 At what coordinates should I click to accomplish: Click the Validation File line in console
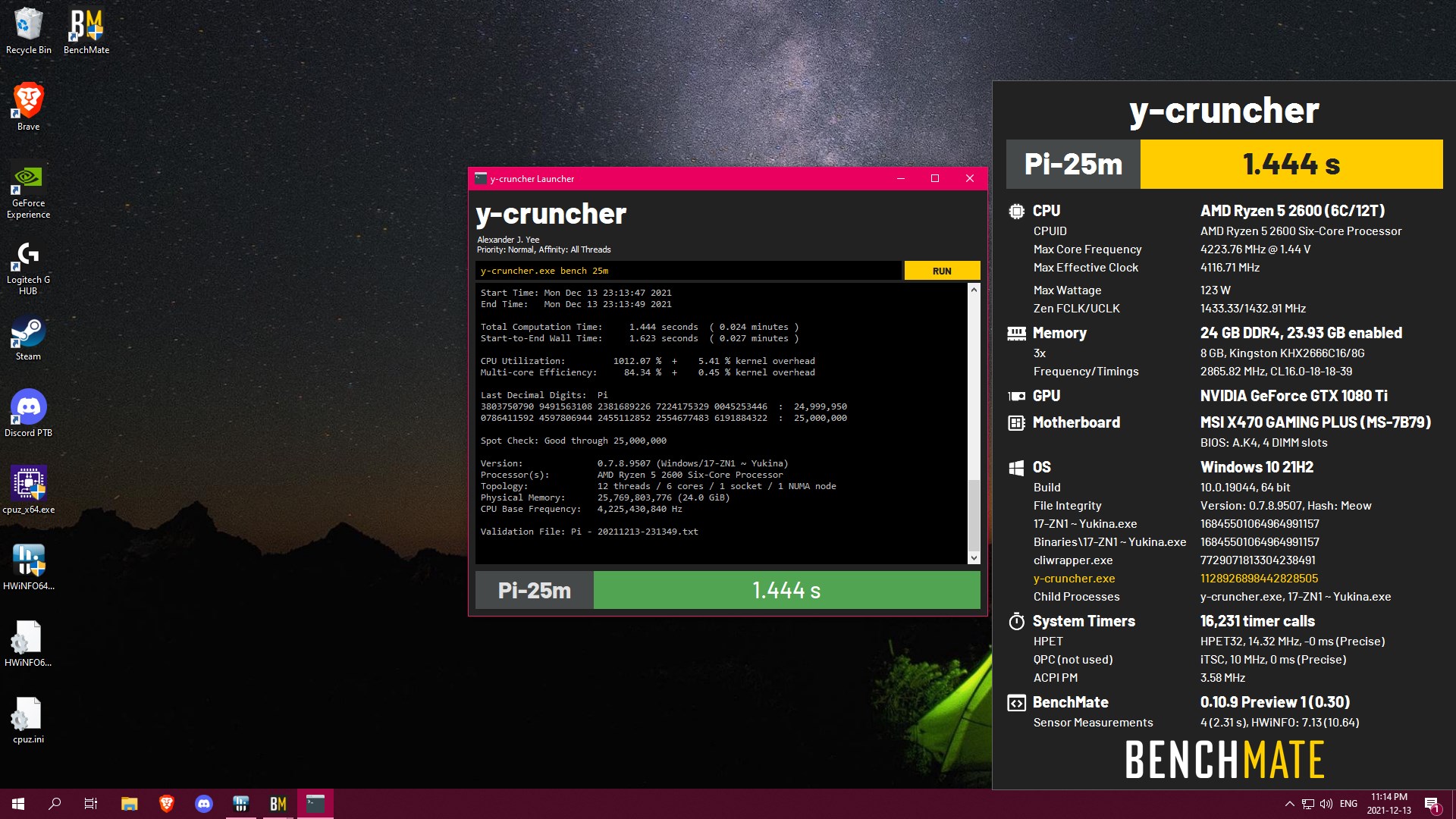589,532
